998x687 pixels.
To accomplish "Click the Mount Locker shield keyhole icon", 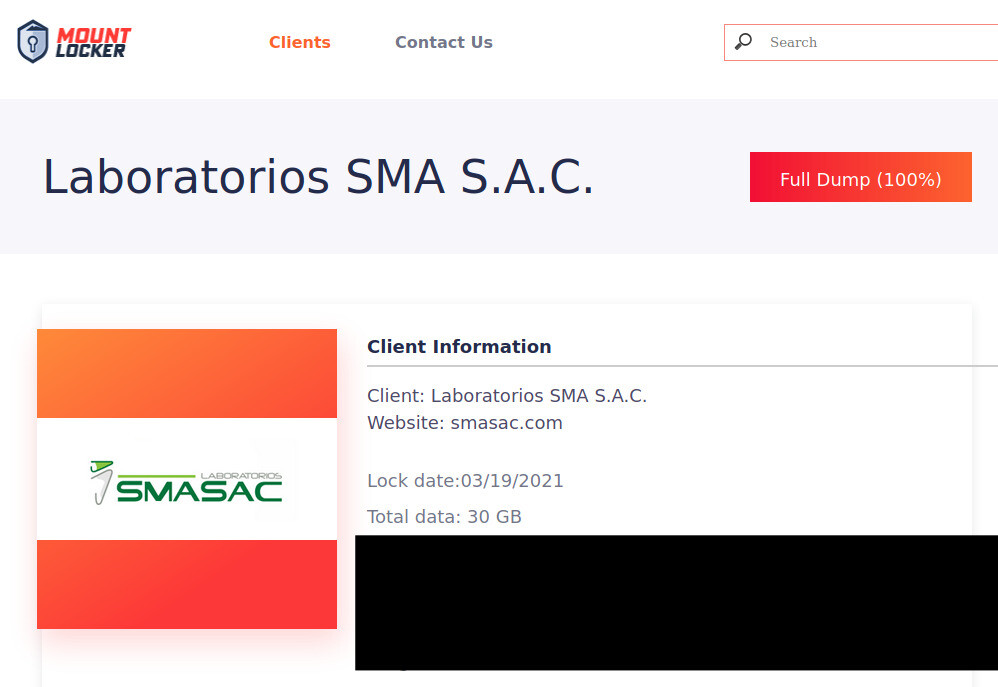I will 32,41.
